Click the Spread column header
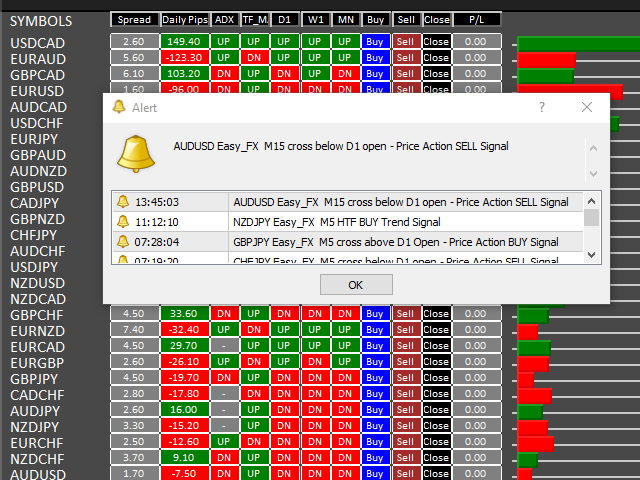Screen dimensions: 640x480 point(134,20)
